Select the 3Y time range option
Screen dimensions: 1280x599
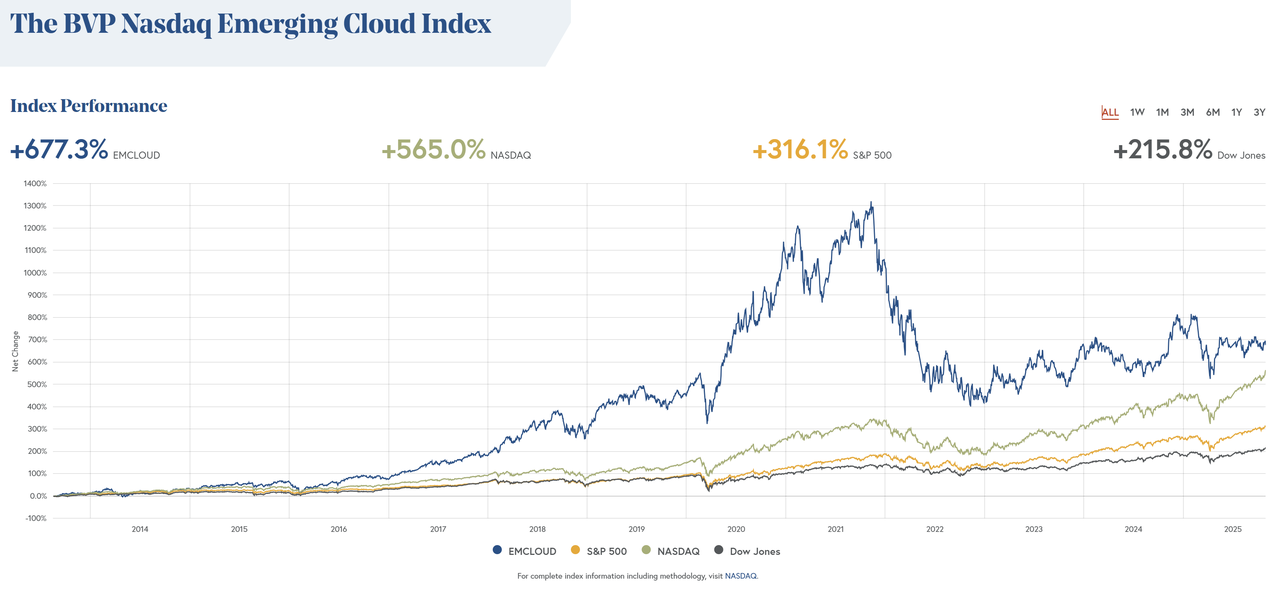tap(1260, 112)
